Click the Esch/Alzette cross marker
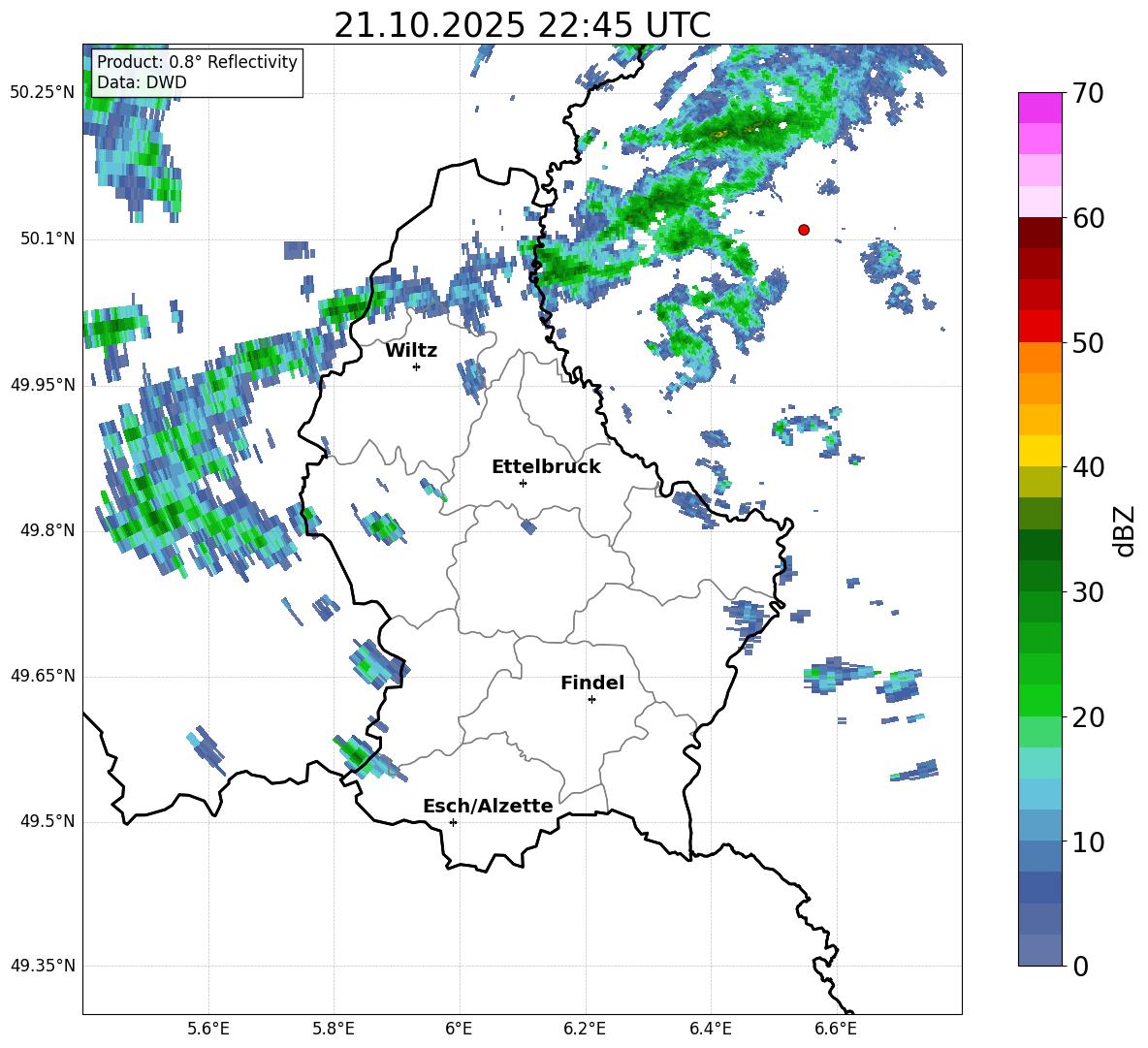Screen dimensions: 1148x1048 [453, 822]
